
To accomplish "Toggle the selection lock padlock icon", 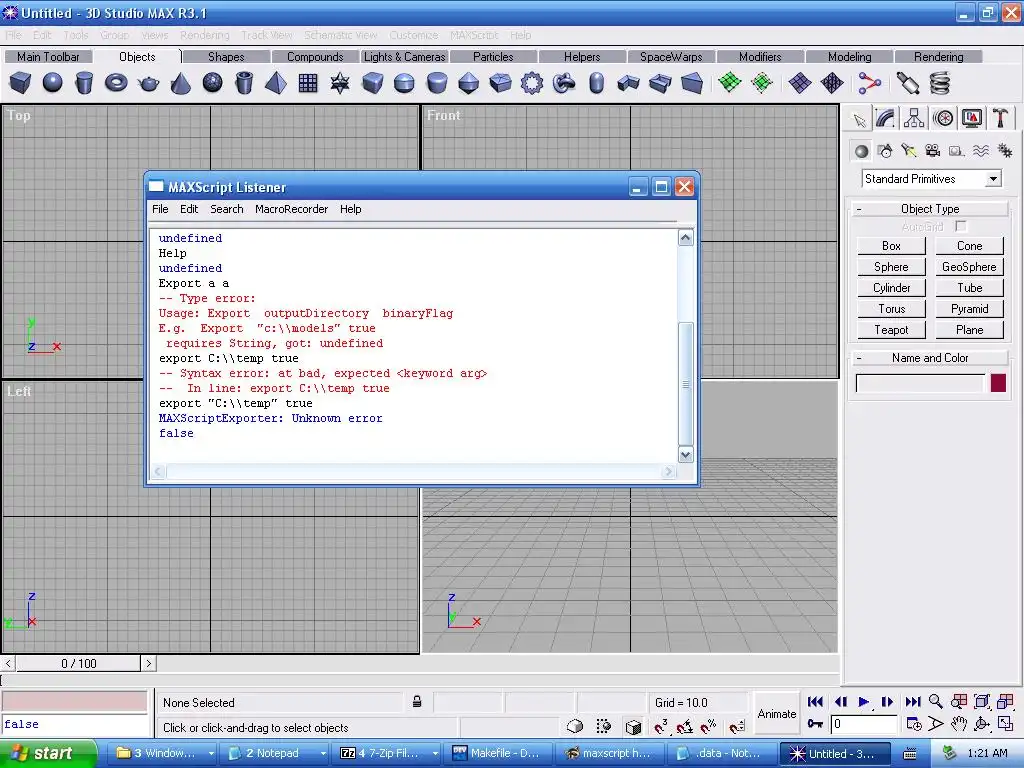I will [x=417, y=702].
